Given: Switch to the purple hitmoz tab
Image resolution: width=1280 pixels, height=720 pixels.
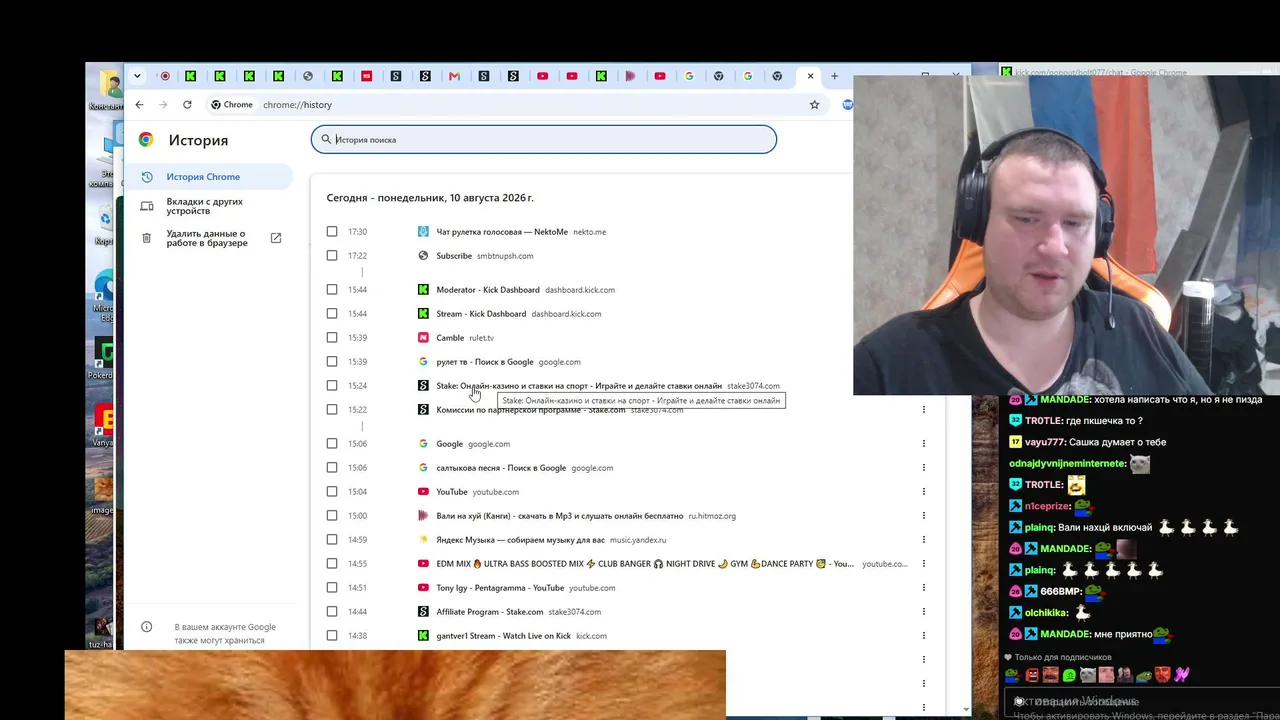Looking at the screenshot, I should point(630,76).
